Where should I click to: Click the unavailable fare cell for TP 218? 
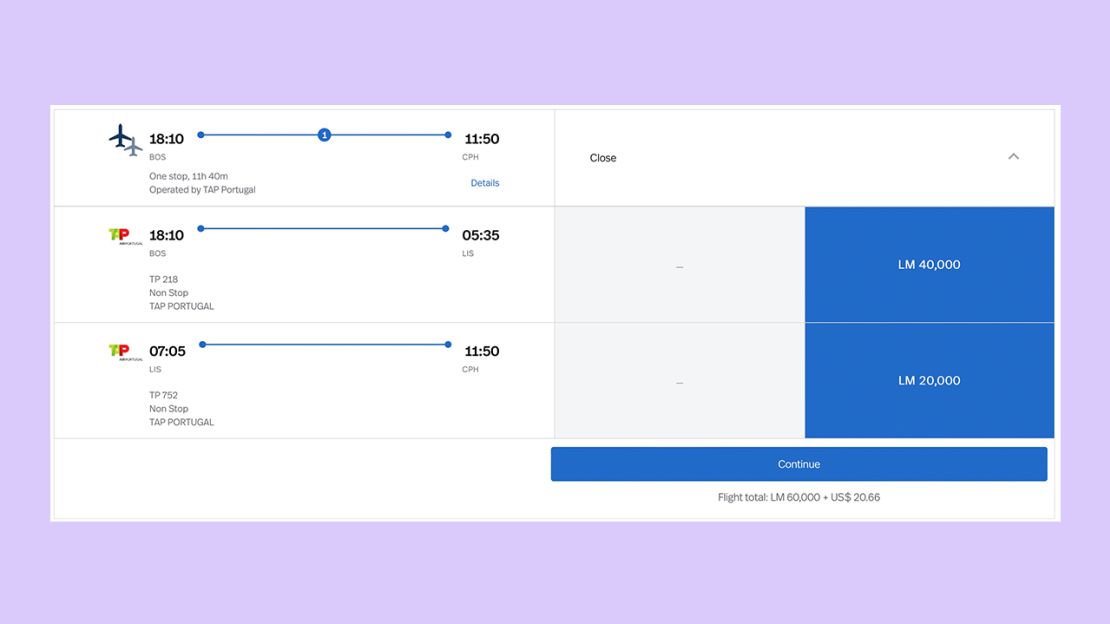[680, 264]
